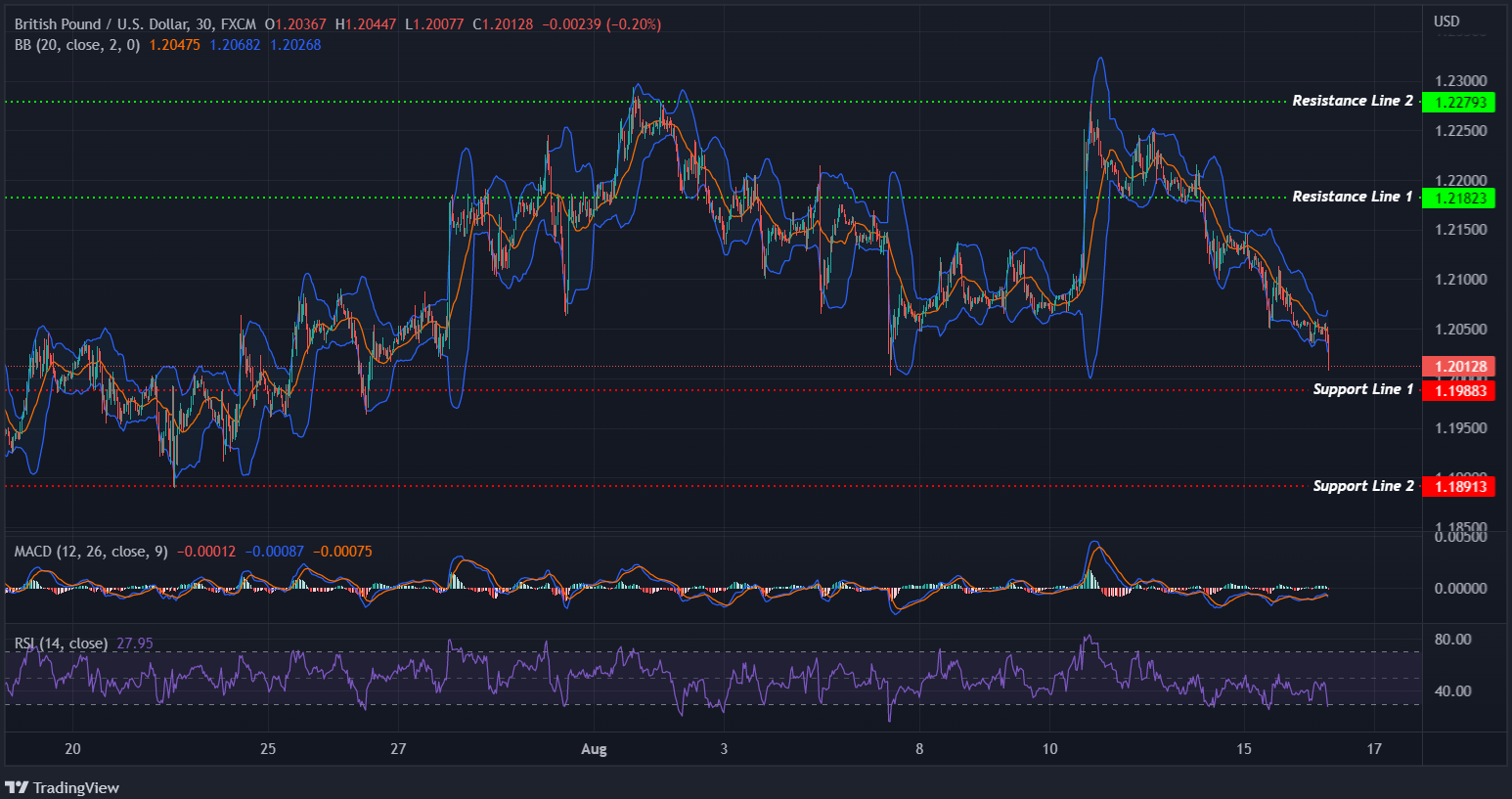Click the current price label 1.20128
The height and width of the screenshot is (799, 1512).
(1459, 366)
